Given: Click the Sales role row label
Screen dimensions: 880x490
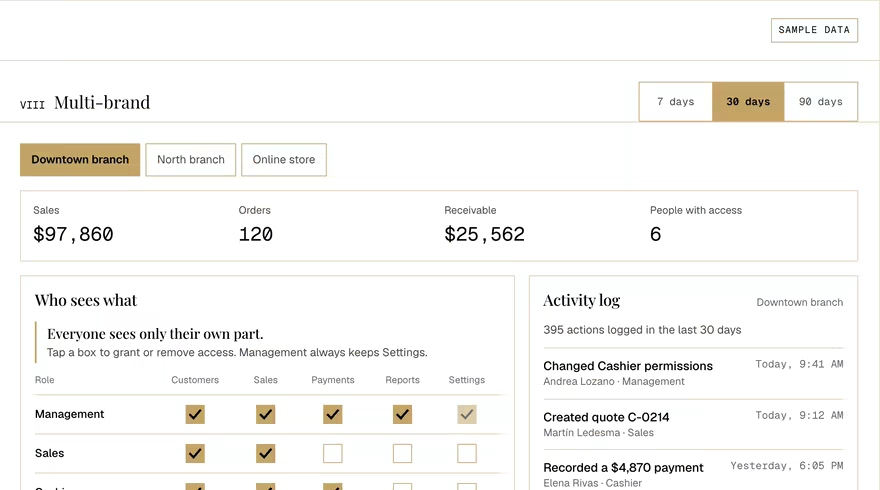Looking at the screenshot, I should pyautogui.click(x=49, y=454).
